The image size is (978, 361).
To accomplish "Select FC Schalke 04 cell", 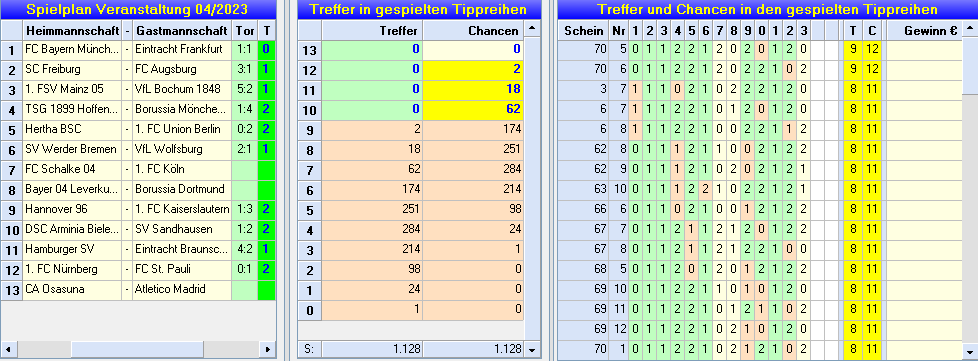I will (x=72, y=169).
